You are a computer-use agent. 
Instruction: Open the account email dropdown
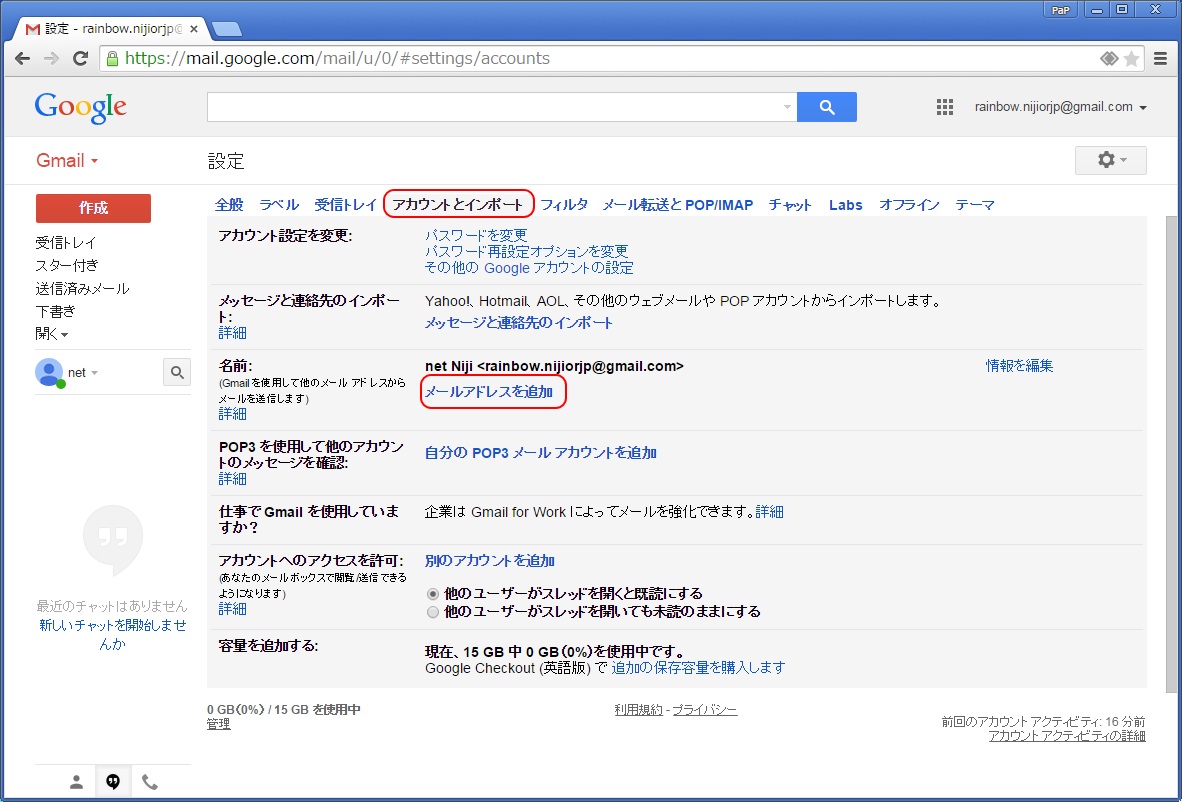pyautogui.click(x=1061, y=107)
